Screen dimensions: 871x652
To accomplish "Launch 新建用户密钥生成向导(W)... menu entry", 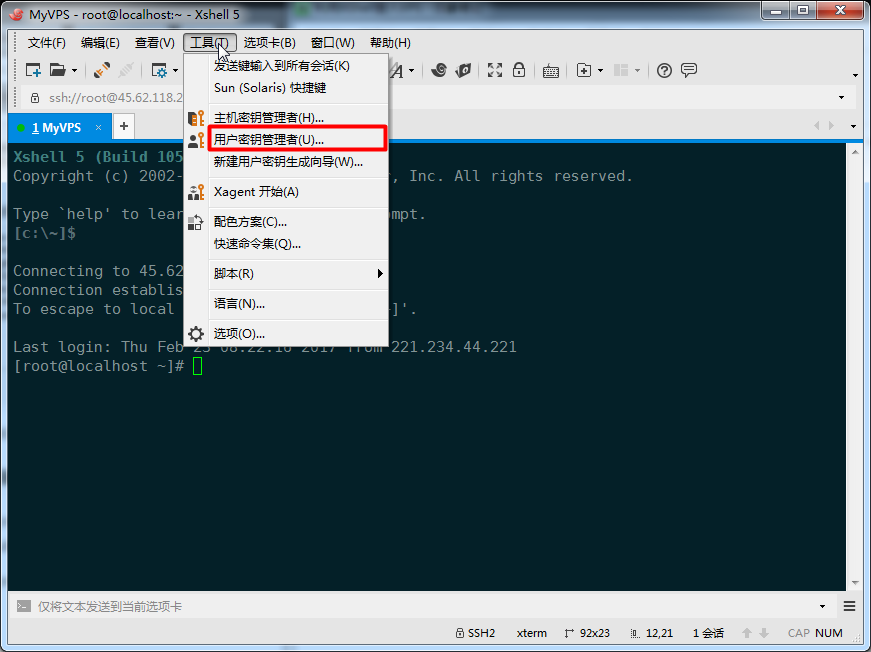I will click(287, 162).
